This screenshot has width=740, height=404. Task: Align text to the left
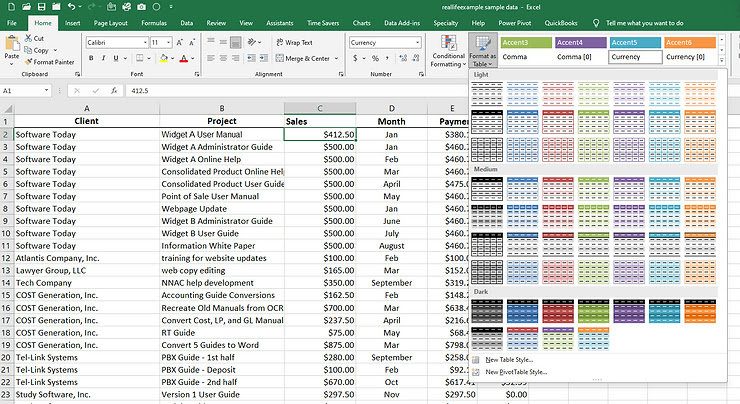tap(210, 58)
